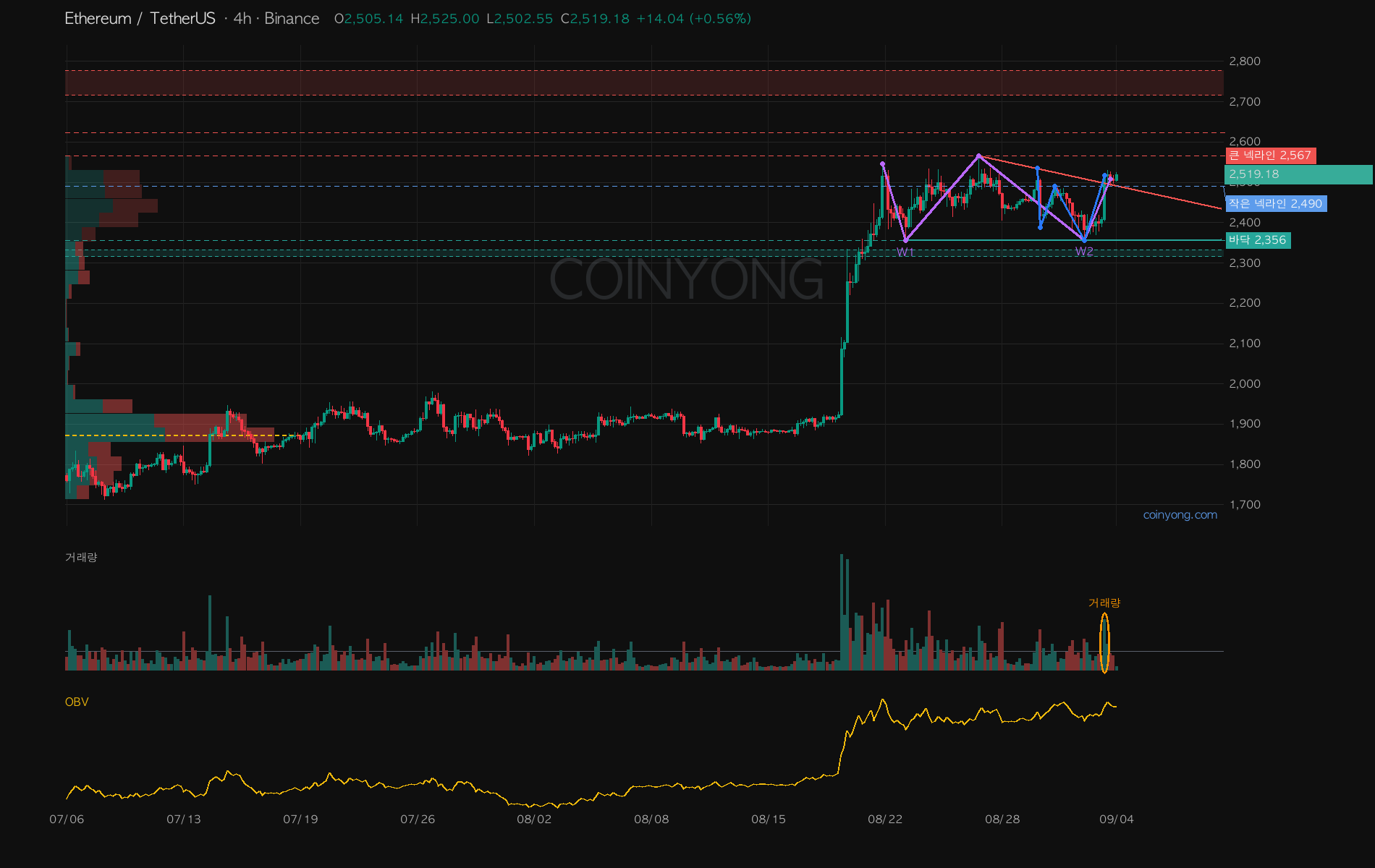Click the 07/13 date axis label

point(184,820)
